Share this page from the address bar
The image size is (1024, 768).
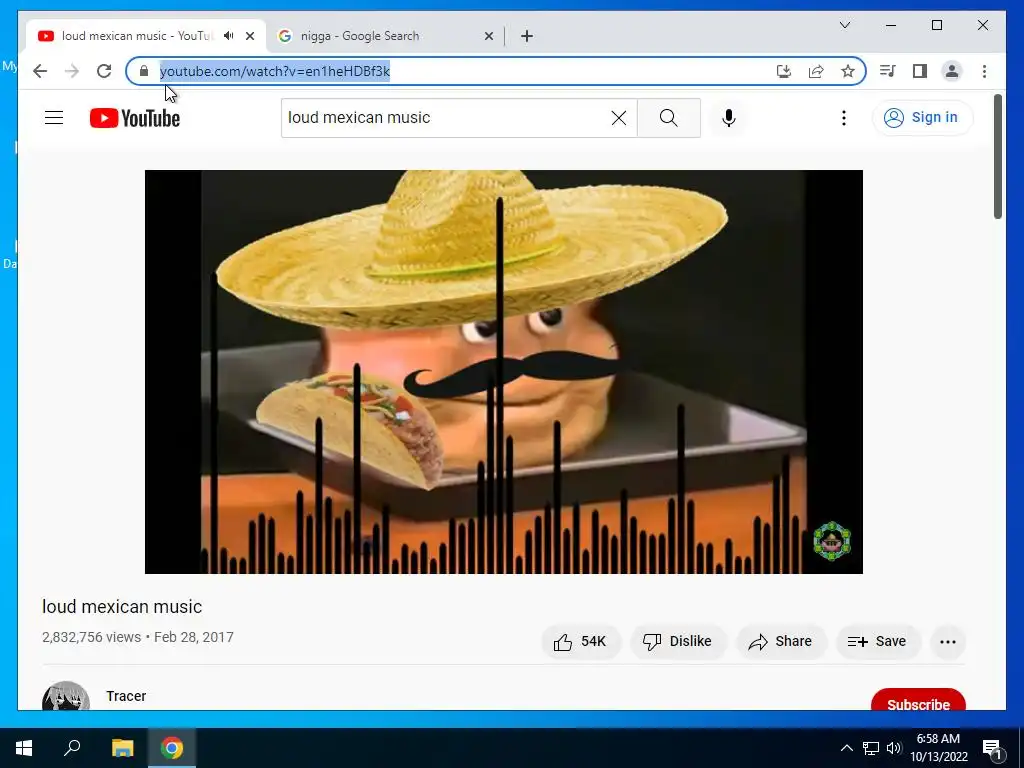[816, 71]
